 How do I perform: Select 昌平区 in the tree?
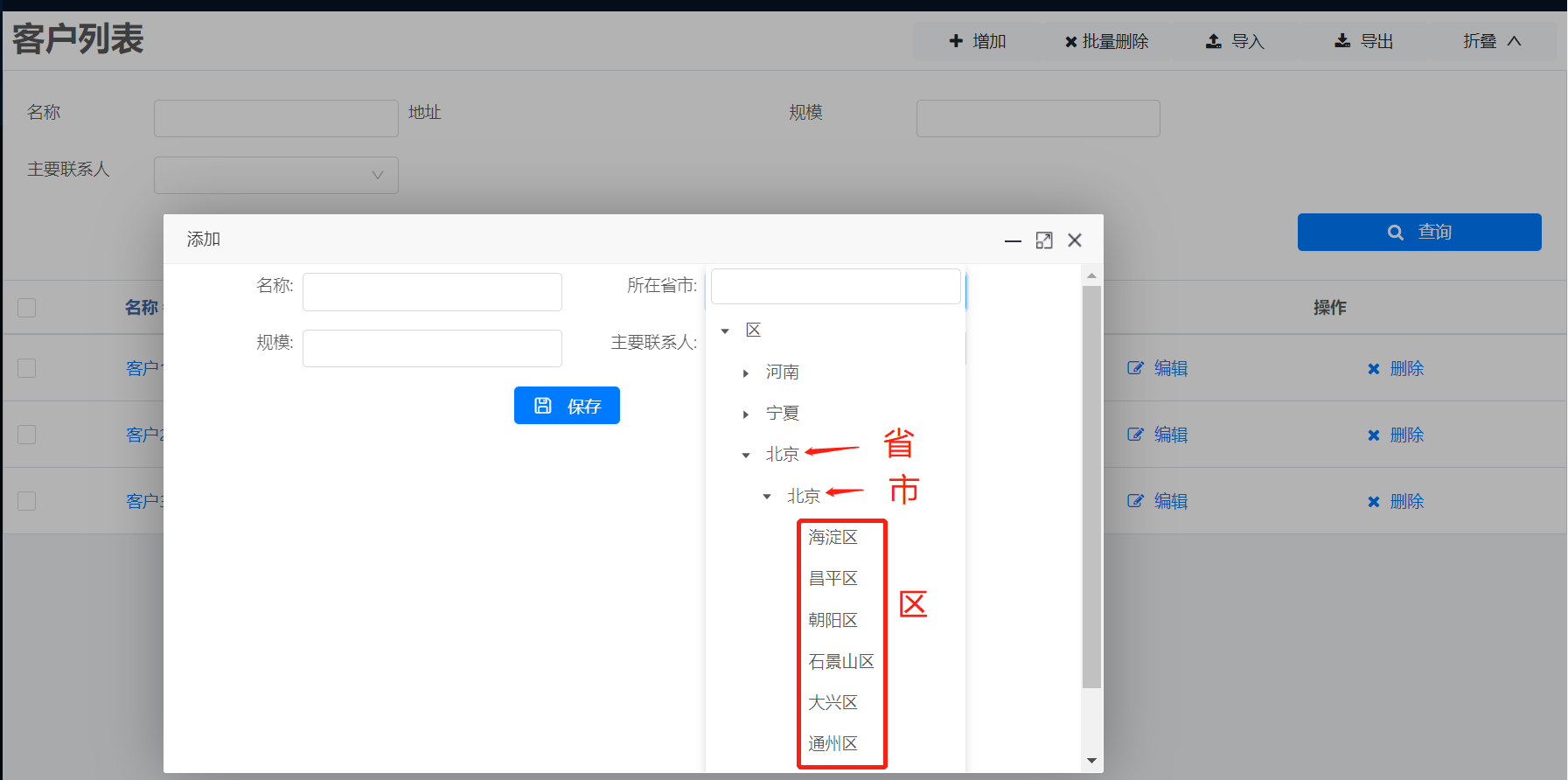[833, 578]
